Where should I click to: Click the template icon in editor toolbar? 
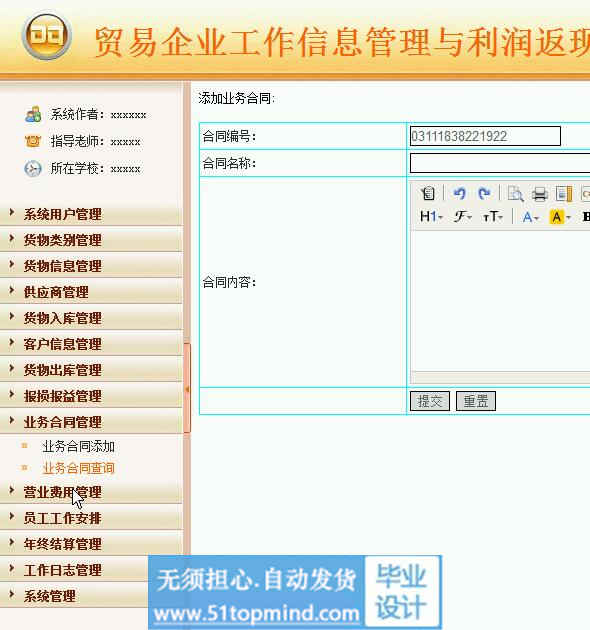point(563,194)
